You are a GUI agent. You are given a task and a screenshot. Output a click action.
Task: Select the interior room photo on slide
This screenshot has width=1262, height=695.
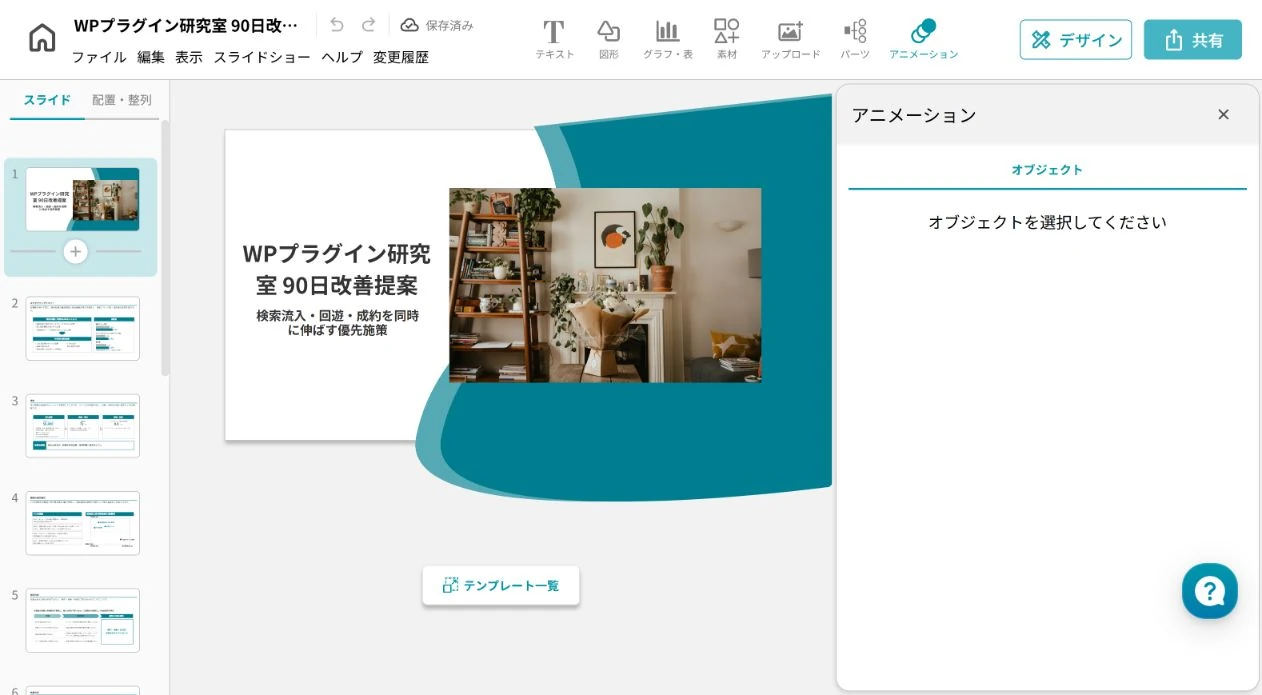click(x=605, y=285)
